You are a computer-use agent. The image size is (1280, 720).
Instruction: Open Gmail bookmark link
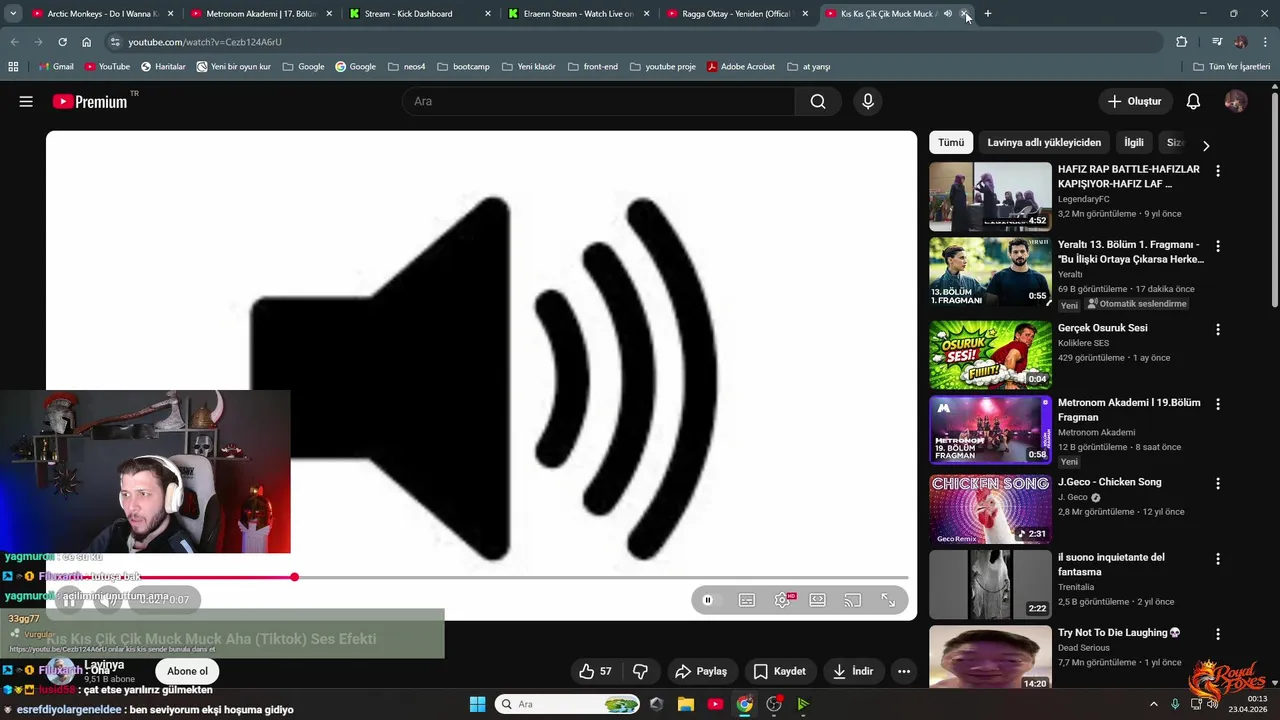point(55,67)
